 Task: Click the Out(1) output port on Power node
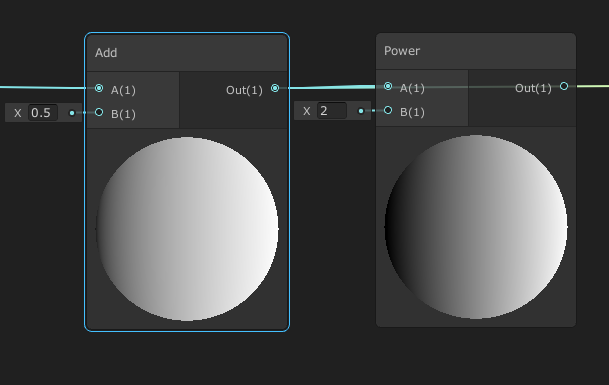pos(564,86)
